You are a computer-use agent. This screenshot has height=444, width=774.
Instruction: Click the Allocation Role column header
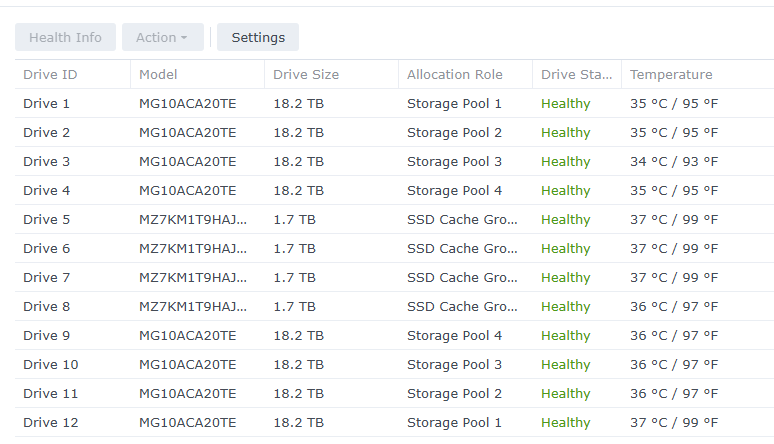455,74
